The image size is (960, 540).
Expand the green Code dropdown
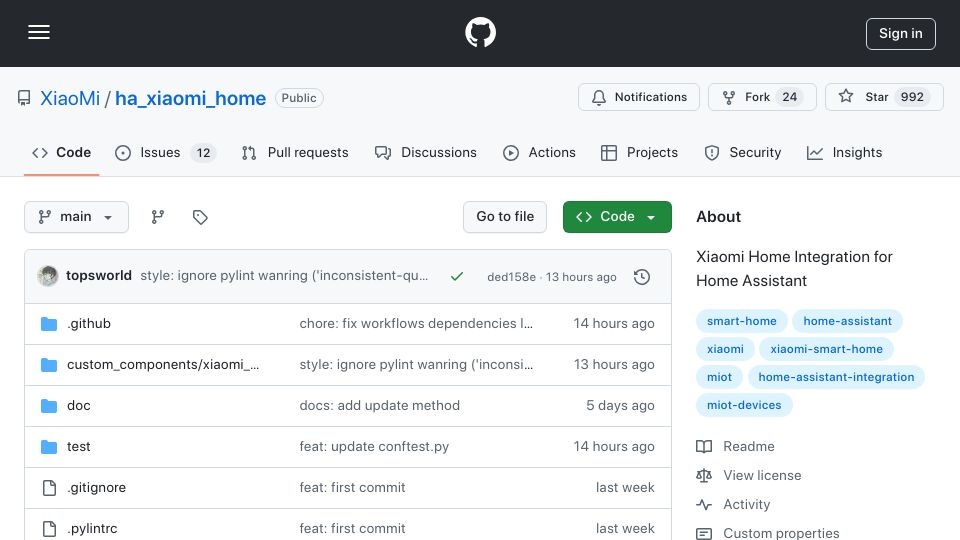click(617, 217)
